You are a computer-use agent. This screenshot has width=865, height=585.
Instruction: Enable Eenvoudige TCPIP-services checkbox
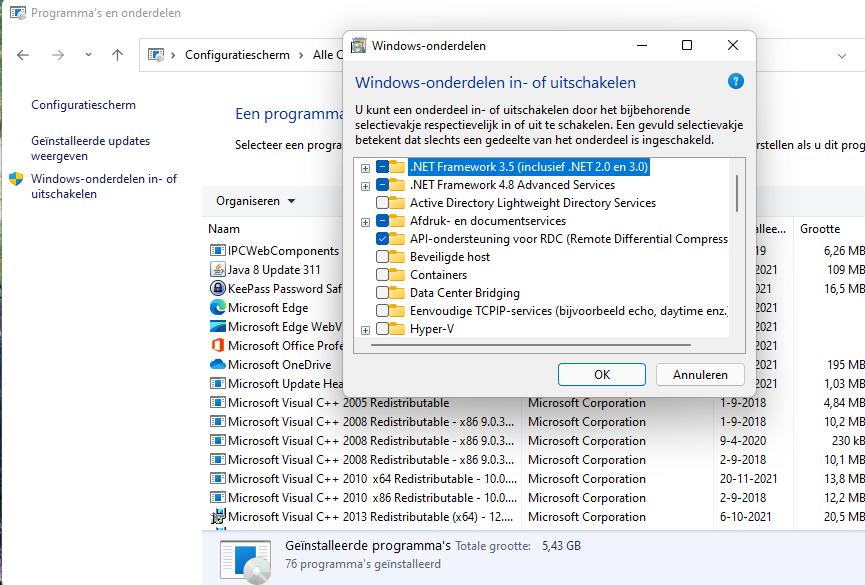(382, 311)
